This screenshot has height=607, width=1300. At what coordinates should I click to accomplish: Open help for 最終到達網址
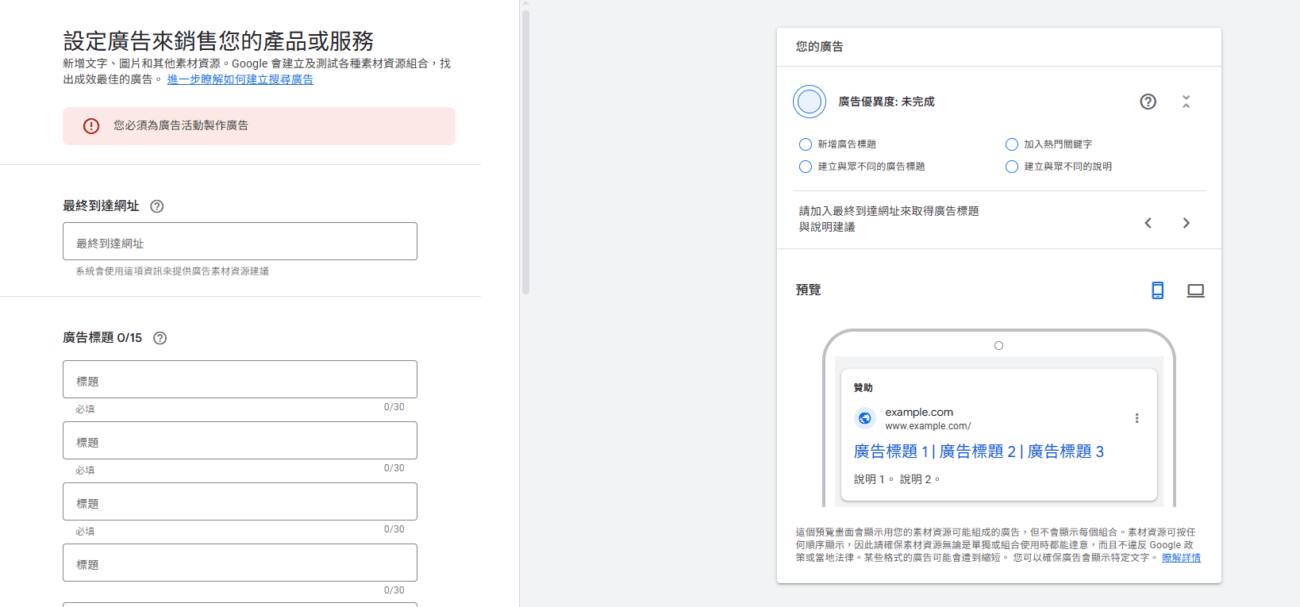click(157, 206)
